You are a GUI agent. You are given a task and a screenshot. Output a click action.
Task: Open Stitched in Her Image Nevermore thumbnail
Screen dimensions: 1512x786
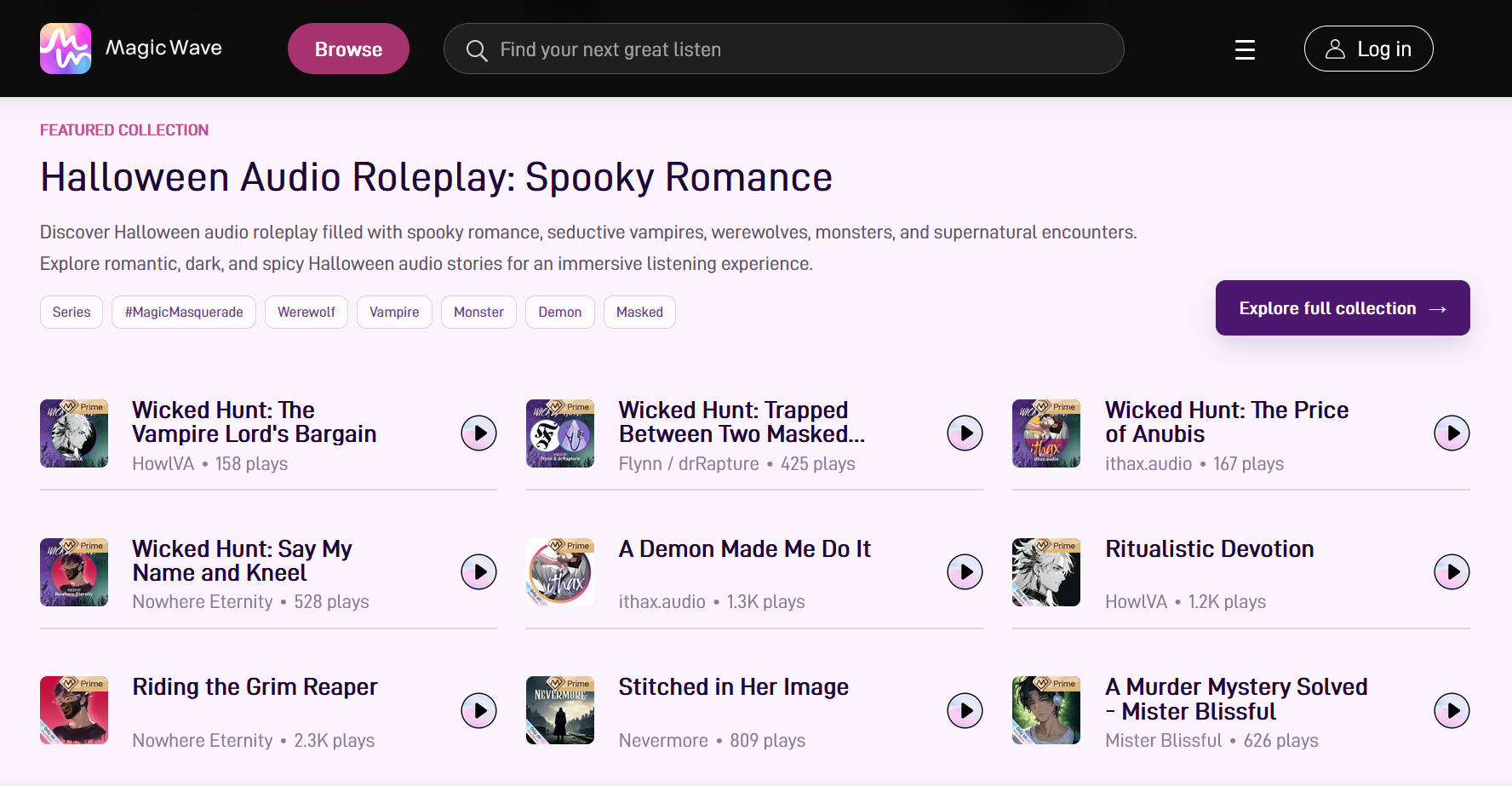click(x=560, y=710)
